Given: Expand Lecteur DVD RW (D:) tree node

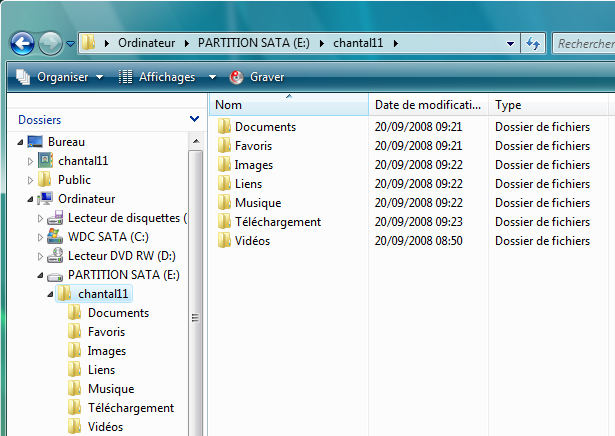Looking at the screenshot, I should (40, 256).
